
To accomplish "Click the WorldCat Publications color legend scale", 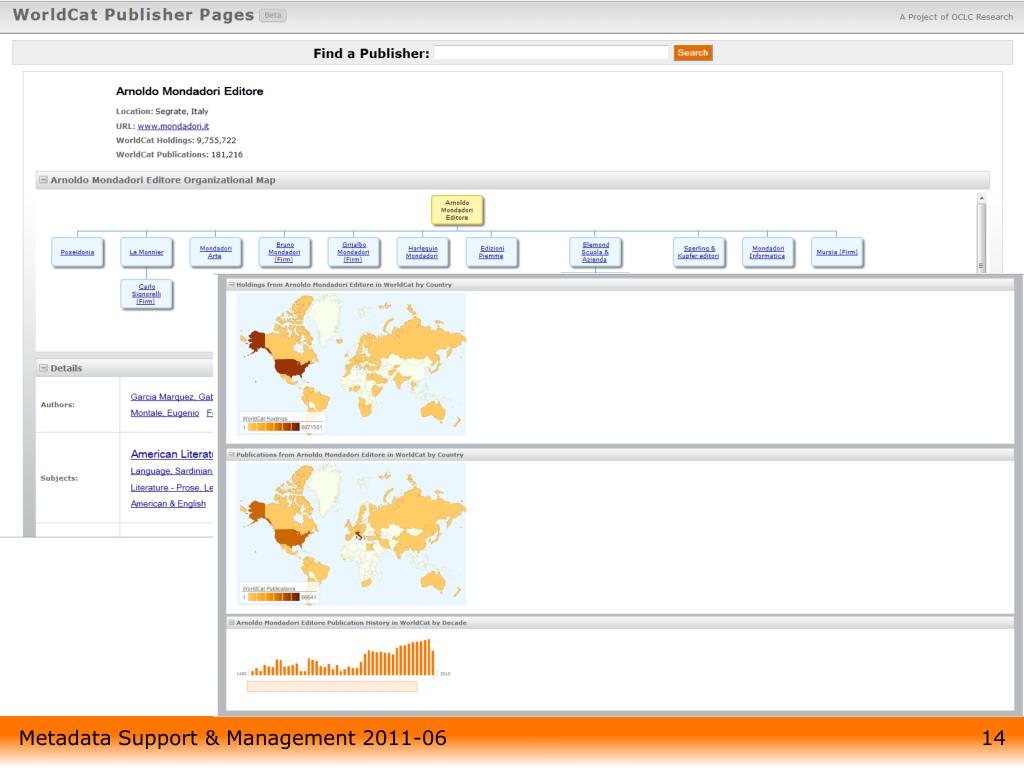I will tap(273, 597).
